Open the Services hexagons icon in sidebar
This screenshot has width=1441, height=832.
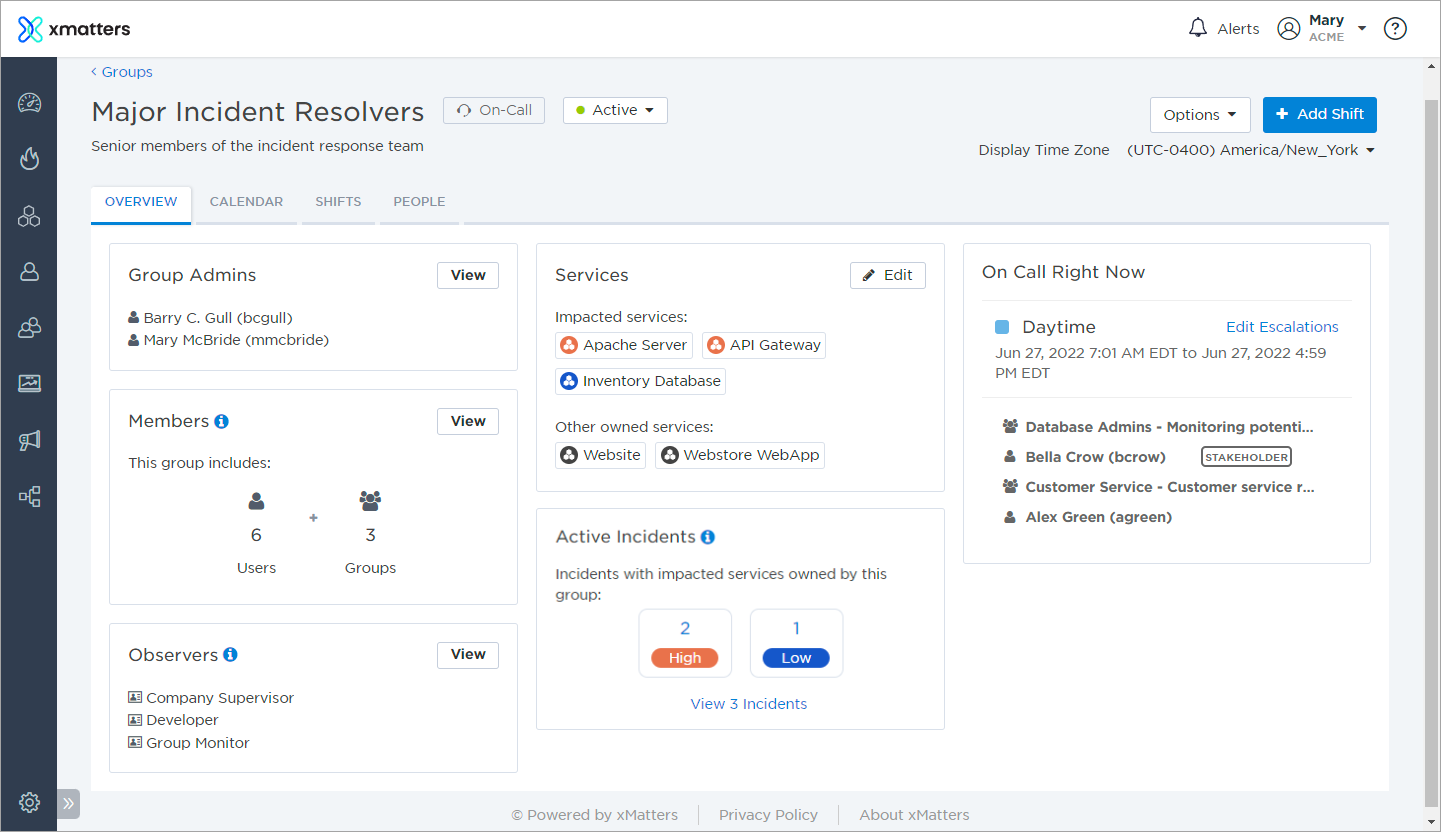click(x=29, y=215)
